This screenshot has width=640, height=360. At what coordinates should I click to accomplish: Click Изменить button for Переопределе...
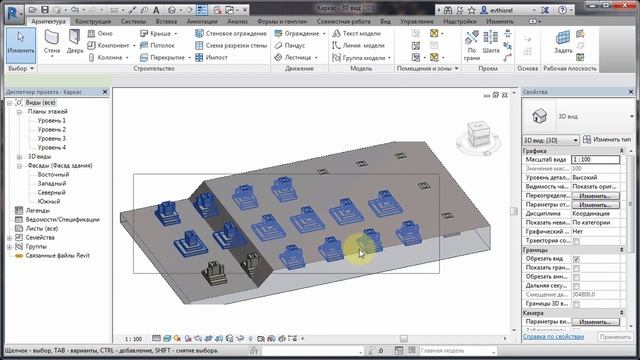coord(595,196)
